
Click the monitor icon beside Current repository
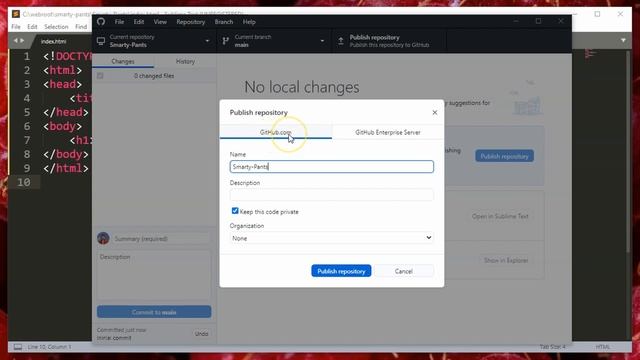click(101, 41)
